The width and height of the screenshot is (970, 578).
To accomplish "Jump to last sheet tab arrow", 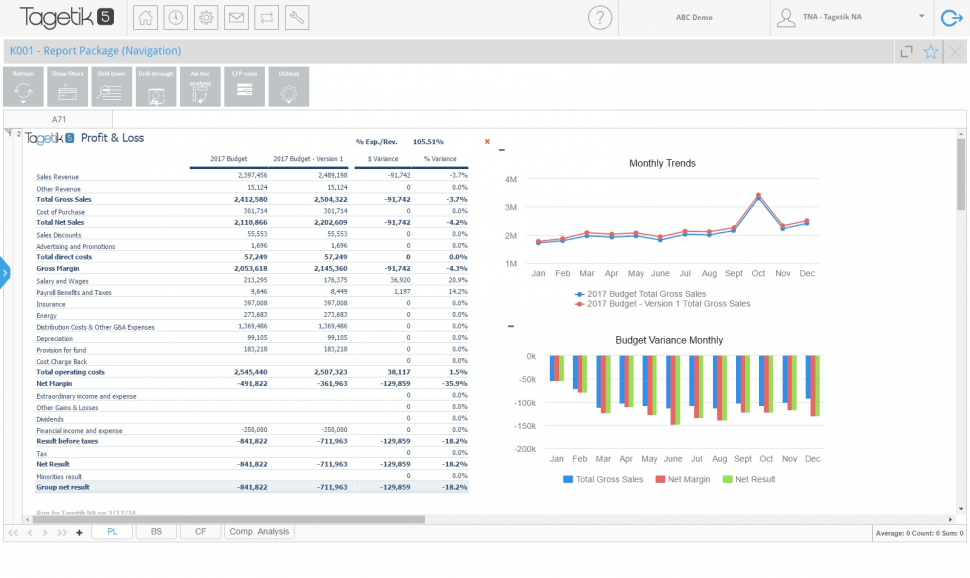I will (x=62, y=532).
